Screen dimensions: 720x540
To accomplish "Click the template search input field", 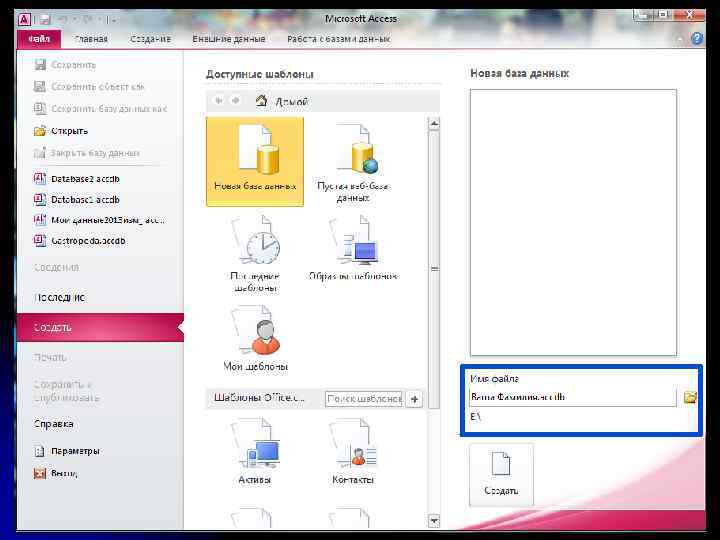I will click(364, 399).
